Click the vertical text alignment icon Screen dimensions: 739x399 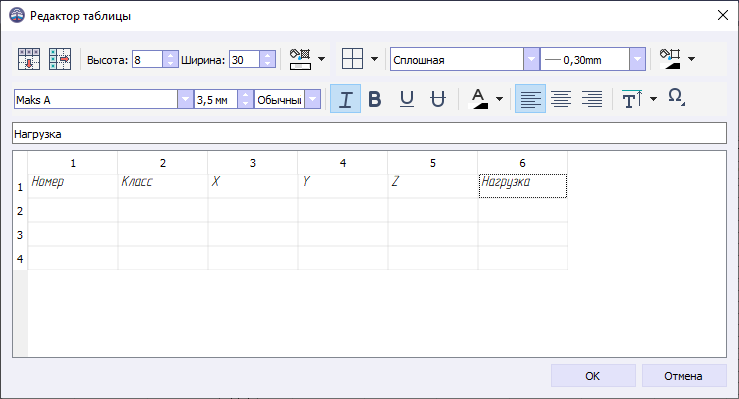point(632,99)
